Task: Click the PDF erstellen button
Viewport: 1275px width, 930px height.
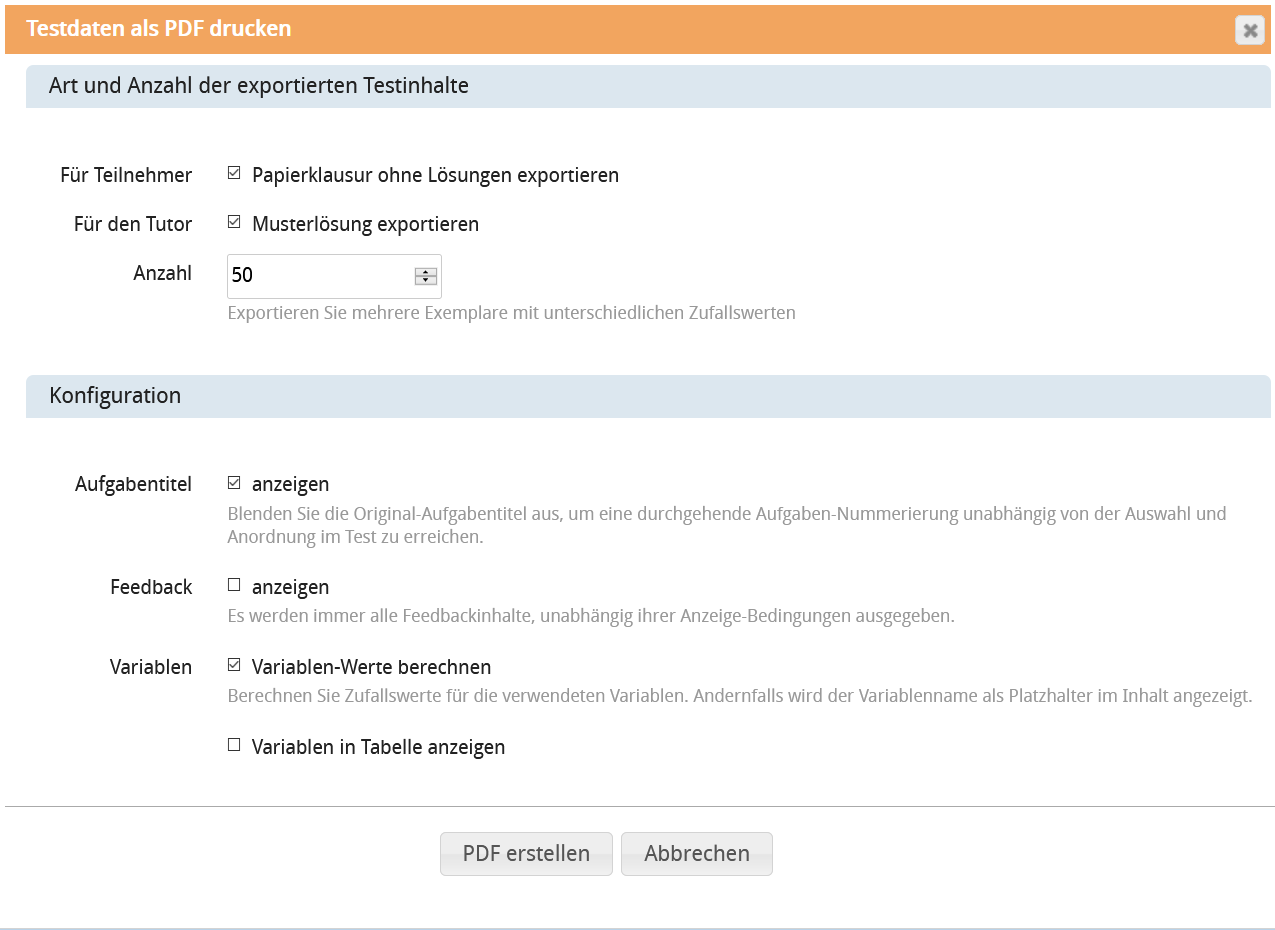Action: coord(526,854)
